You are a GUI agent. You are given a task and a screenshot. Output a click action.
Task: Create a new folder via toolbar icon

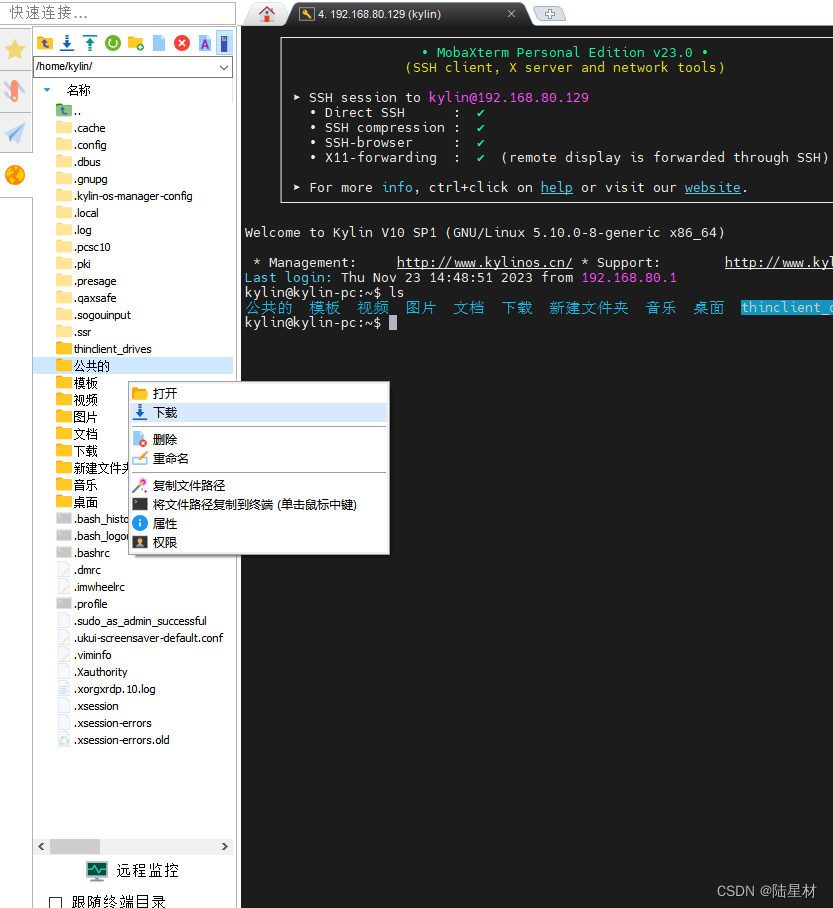click(x=136, y=43)
